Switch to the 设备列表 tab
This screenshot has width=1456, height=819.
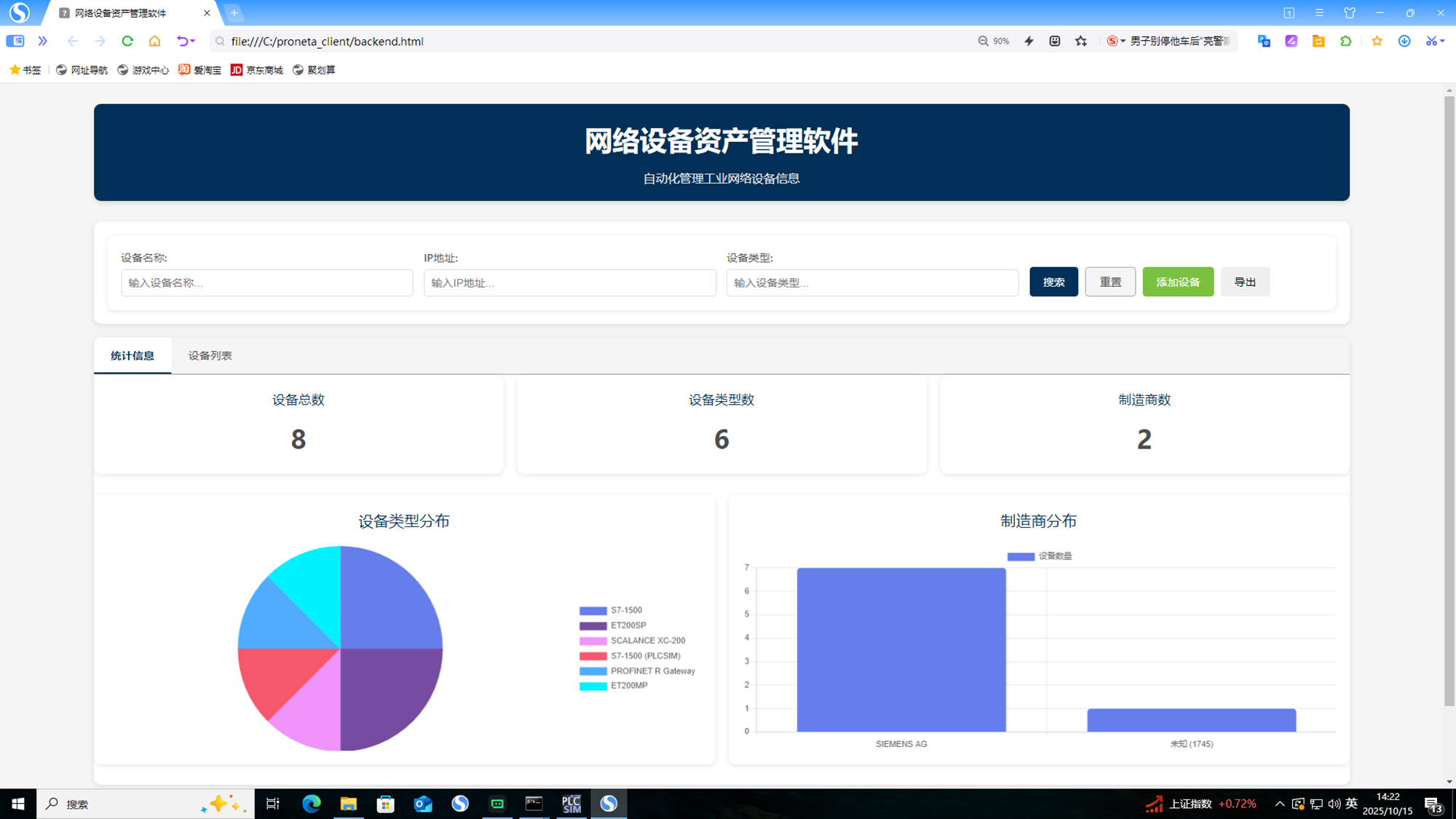[210, 356]
